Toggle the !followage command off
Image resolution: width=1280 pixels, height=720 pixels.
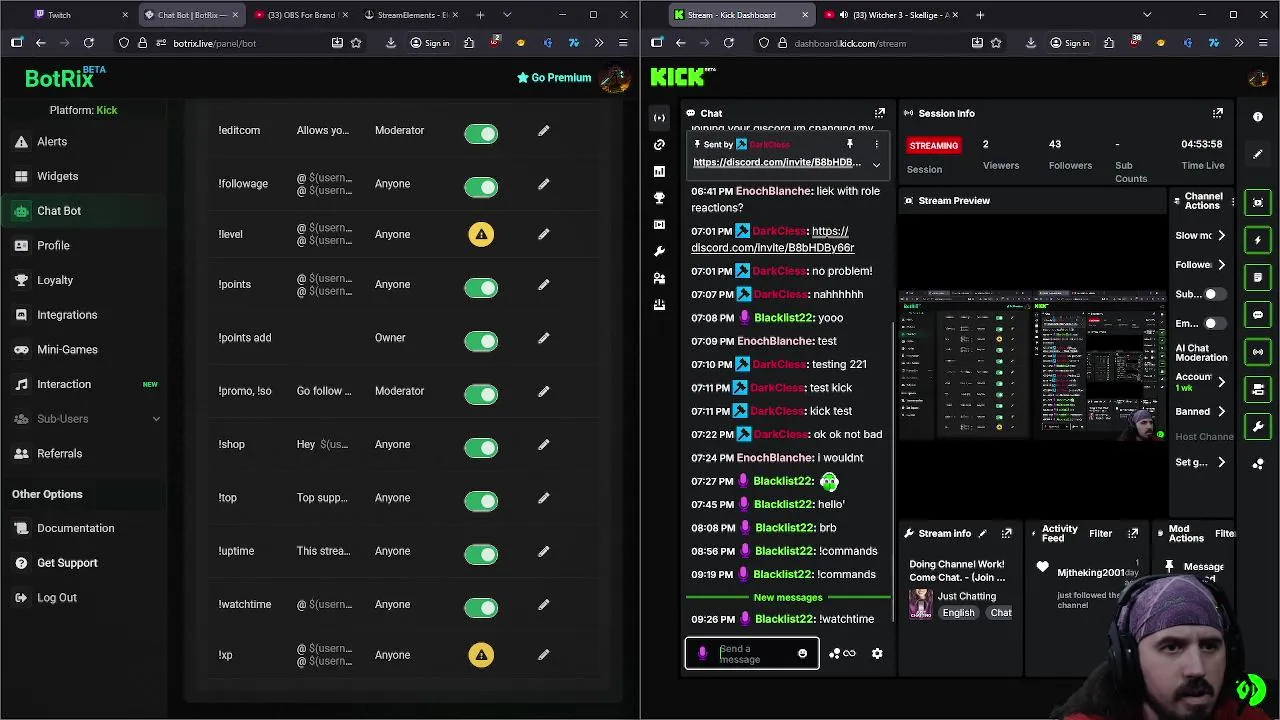coord(481,186)
